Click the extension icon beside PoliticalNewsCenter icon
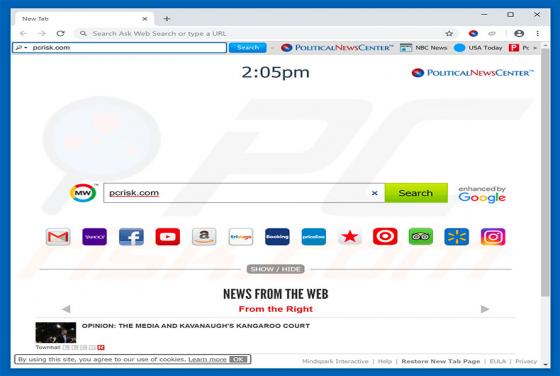 click(x=492, y=34)
